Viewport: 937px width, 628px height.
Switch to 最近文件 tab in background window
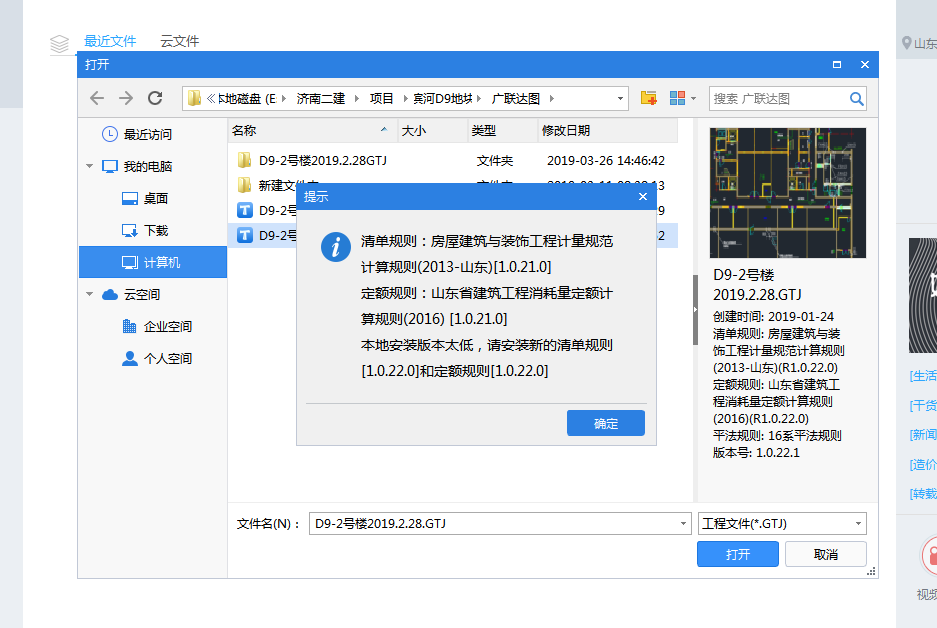pyautogui.click(x=110, y=41)
